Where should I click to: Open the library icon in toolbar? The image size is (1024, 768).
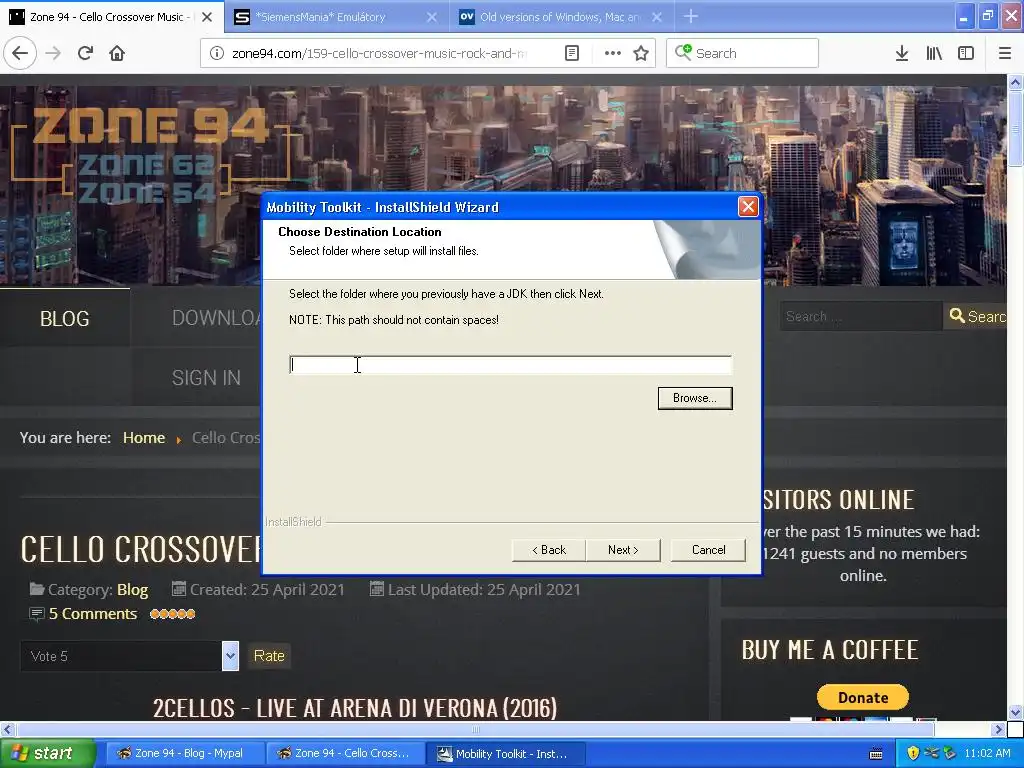coord(934,53)
